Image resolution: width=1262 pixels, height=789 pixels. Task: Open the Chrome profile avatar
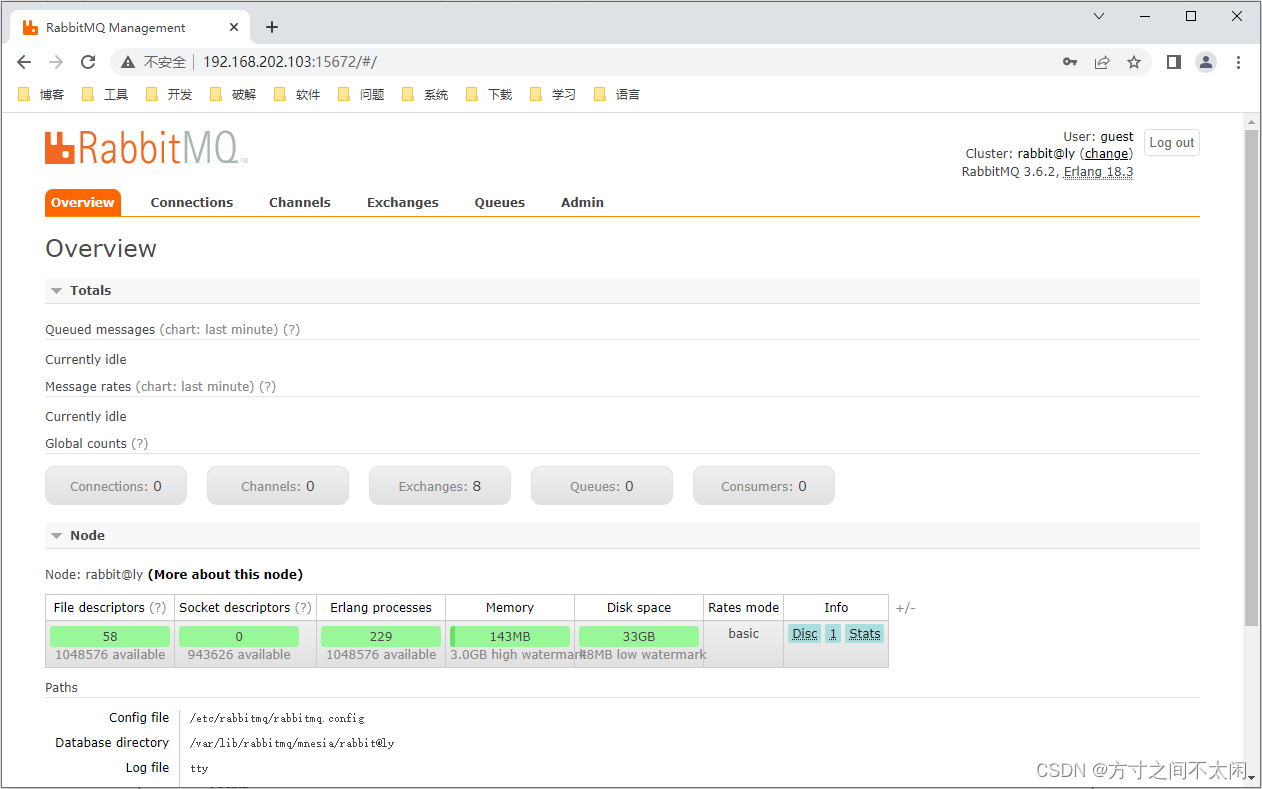pos(1206,62)
